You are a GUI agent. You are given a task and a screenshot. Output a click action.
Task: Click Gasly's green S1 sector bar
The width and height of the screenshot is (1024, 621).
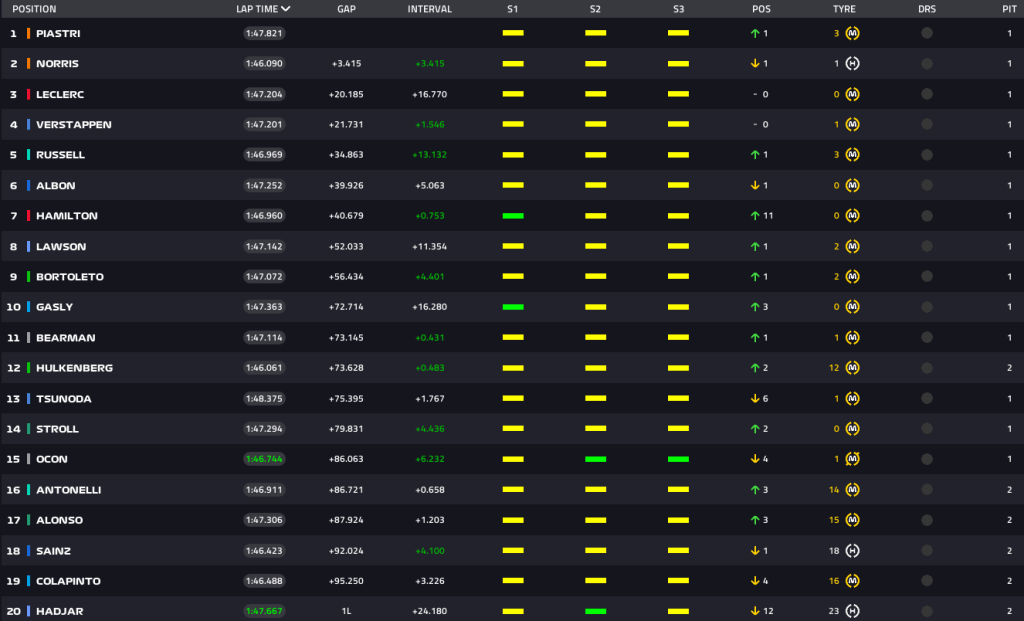pos(513,307)
